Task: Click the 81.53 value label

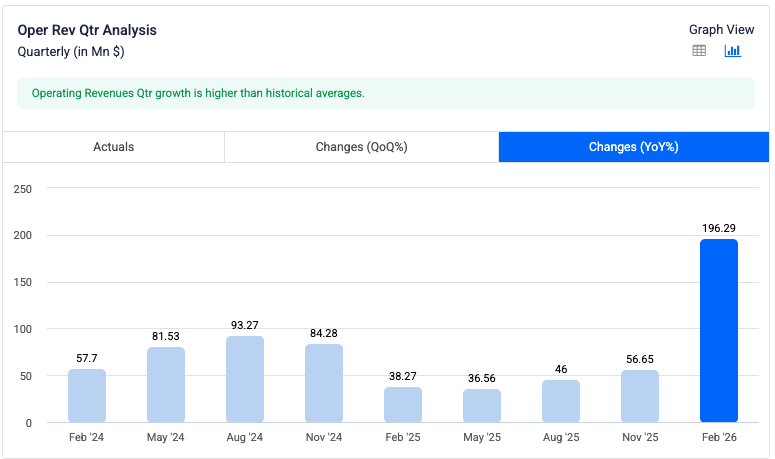Action: coord(166,336)
